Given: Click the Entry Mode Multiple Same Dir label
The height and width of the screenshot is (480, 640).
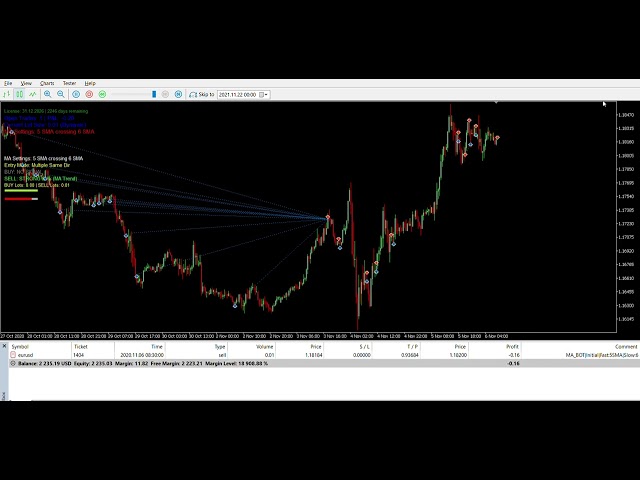Looking at the screenshot, I should click(x=37, y=165).
